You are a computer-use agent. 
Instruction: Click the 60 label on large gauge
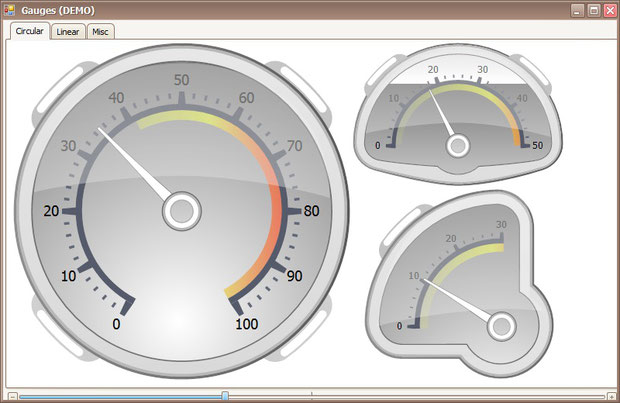click(246, 98)
